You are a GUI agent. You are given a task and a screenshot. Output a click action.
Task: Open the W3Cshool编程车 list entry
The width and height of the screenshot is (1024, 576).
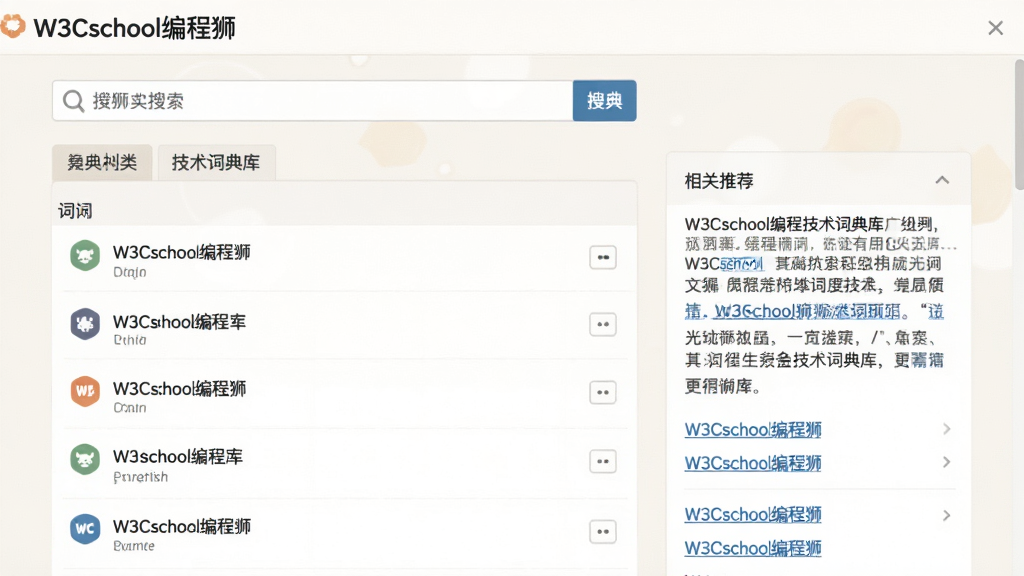pyautogui.click(x=345, y=325)
